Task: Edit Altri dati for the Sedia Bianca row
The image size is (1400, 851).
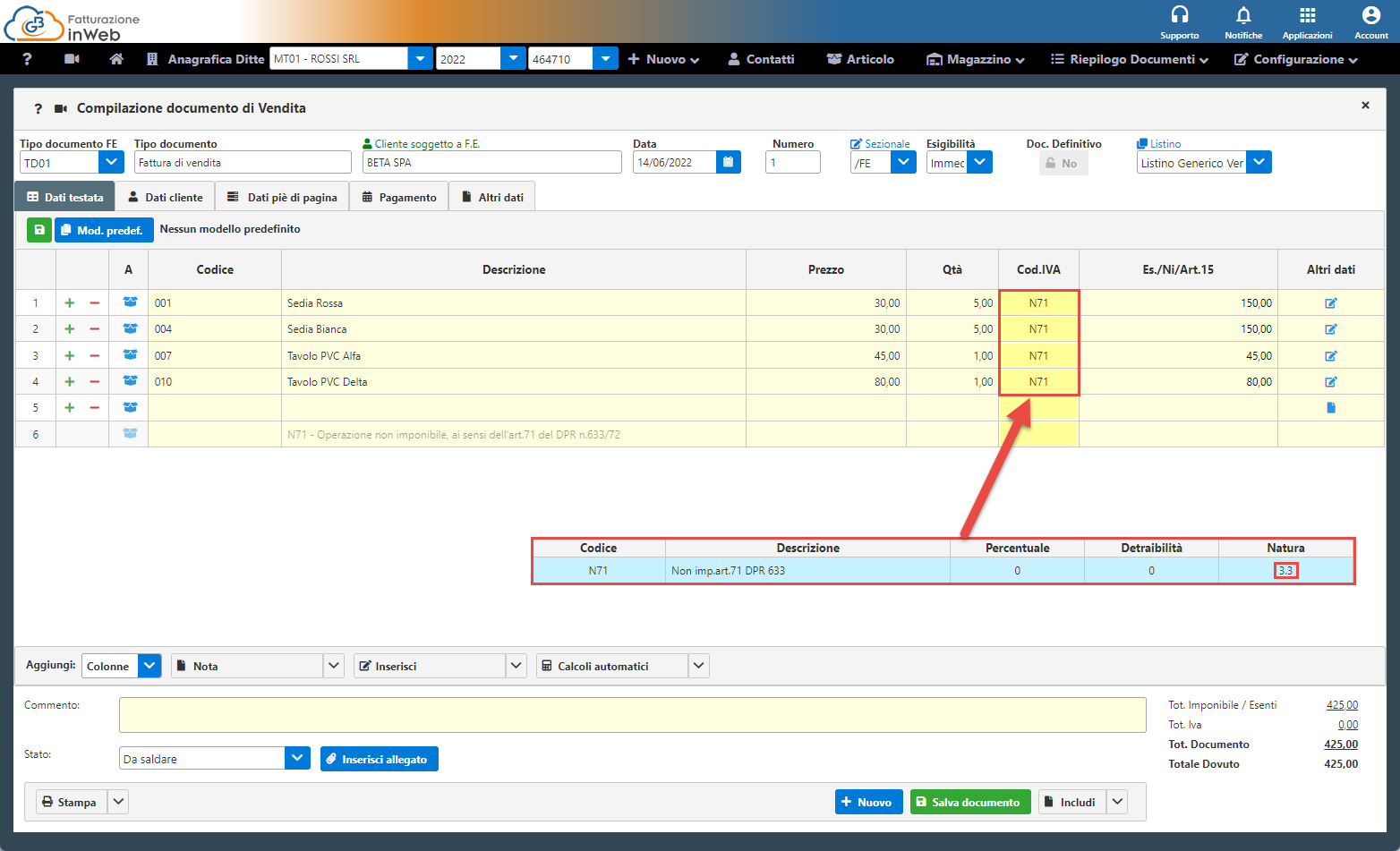Action: [x=1331, y=329]
